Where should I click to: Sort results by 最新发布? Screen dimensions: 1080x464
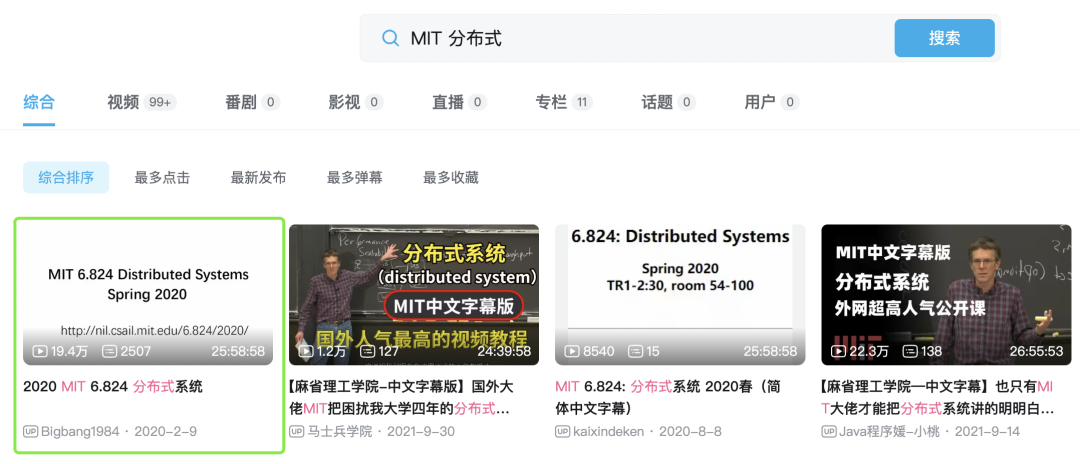pyautogui.click(x=258, y=178)
